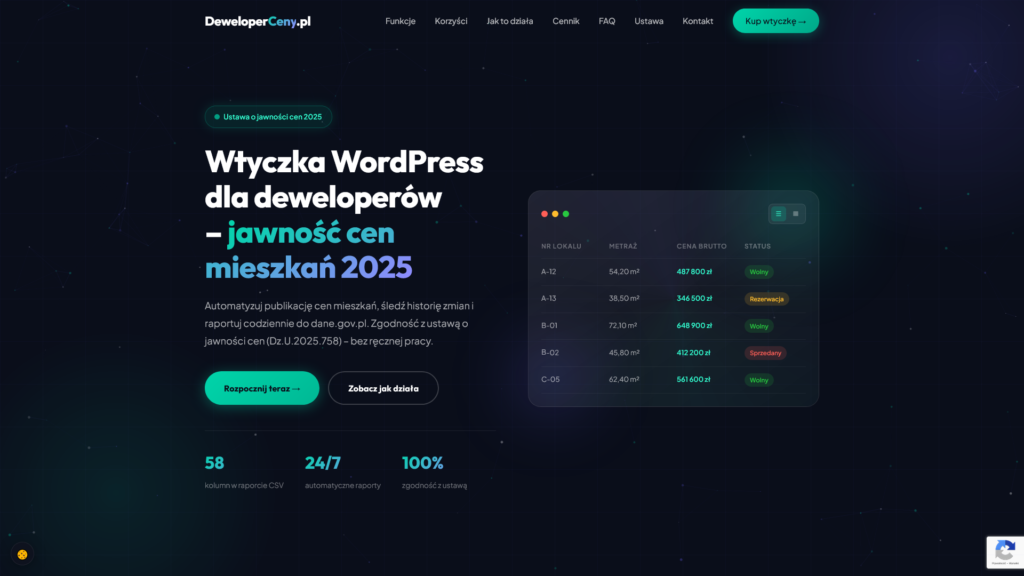The width and height of the screenshot is (1024, 576).
Task: Click Zobacz jak działa button
Action: coord(383,388)
